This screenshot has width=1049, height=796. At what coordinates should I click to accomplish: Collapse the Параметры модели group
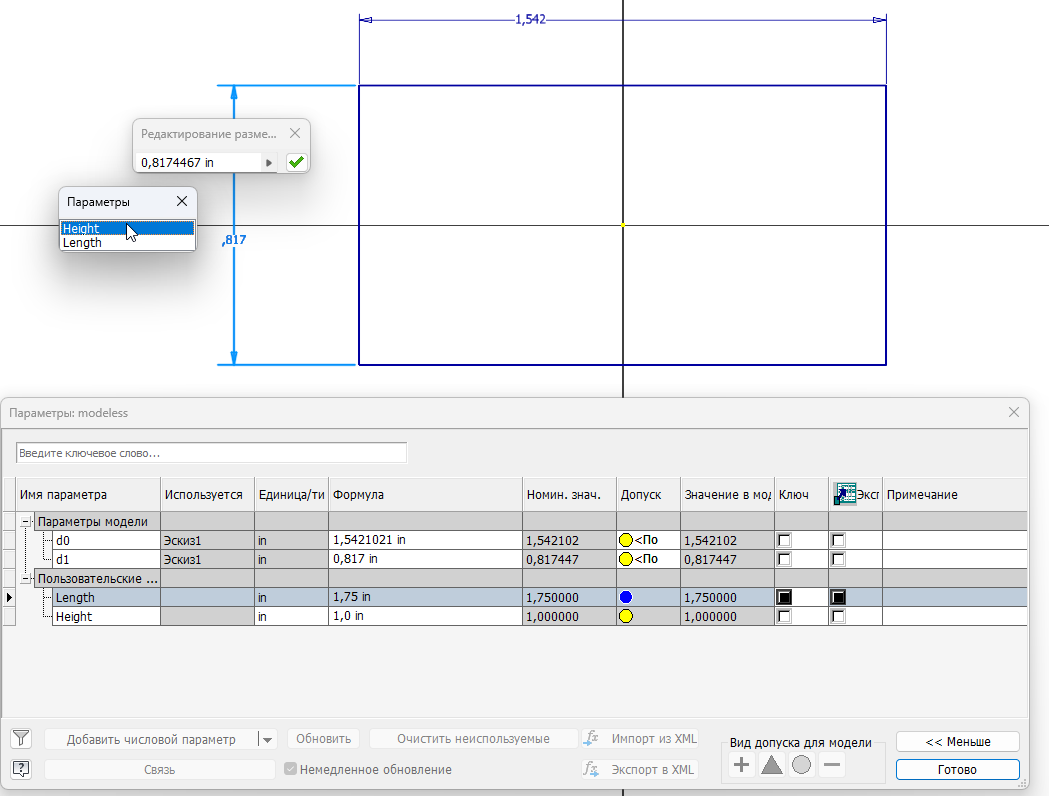click(25, 521)
